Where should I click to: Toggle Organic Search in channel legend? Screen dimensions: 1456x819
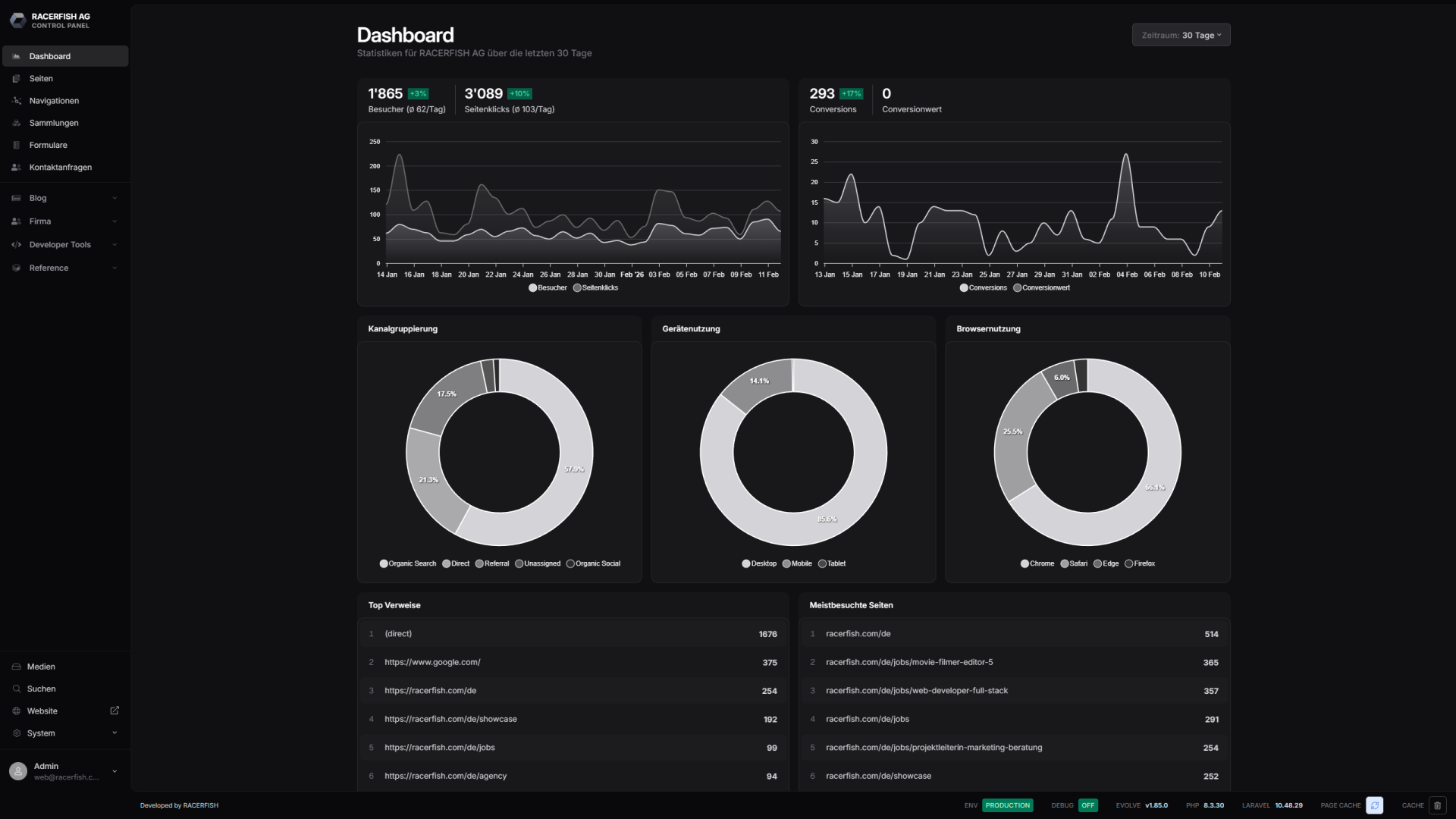click(408, 563)
